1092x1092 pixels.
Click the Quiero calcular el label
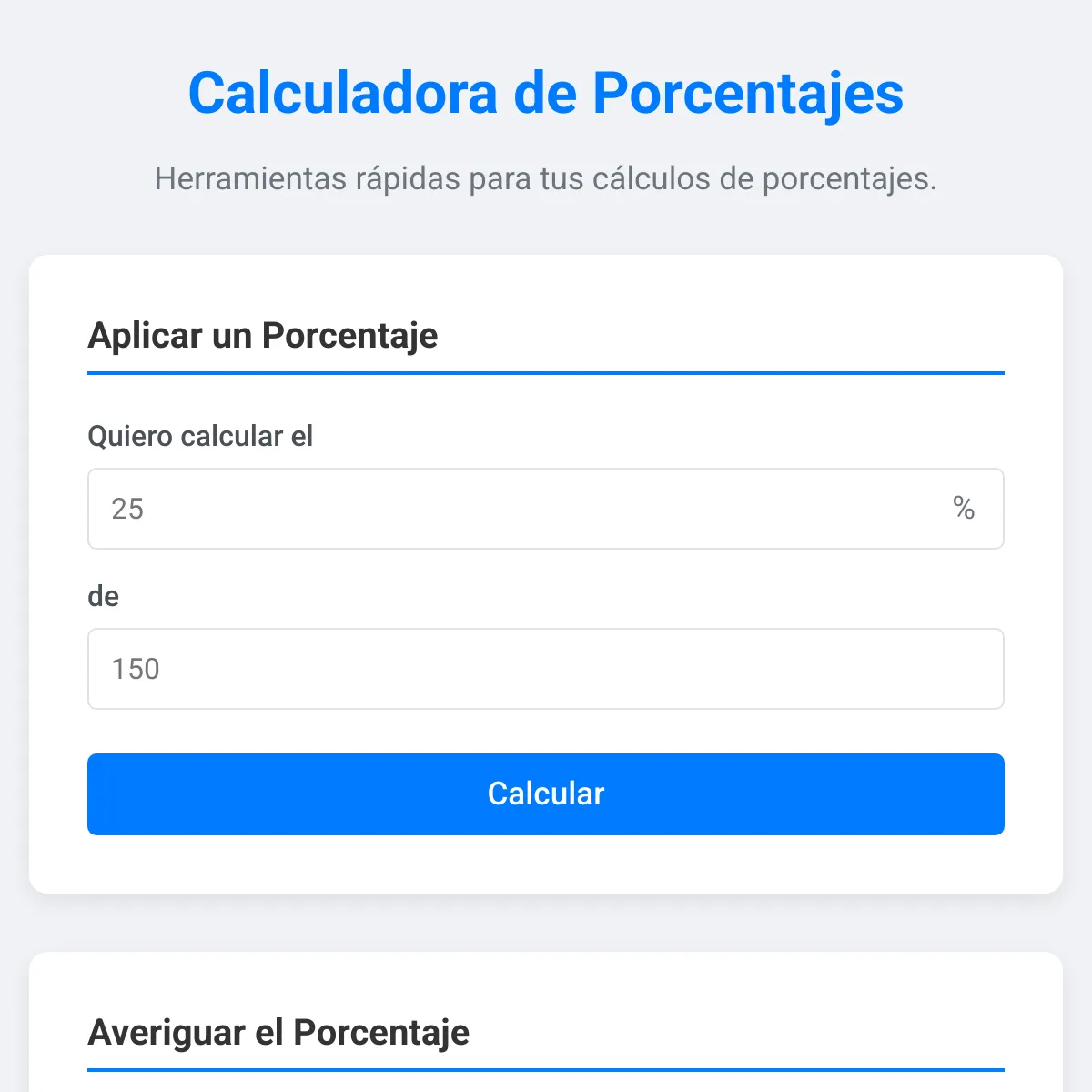click(x=200, y=436)
